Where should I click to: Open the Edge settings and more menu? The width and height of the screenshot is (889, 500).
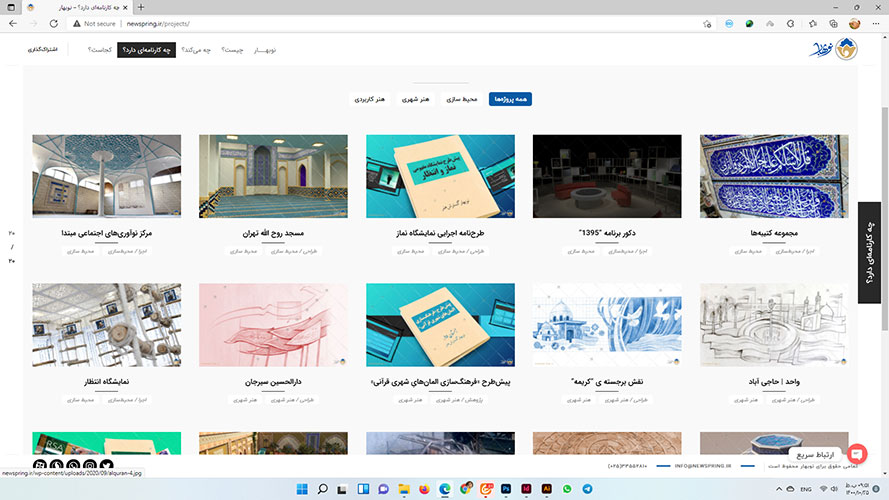coord(875,24)
